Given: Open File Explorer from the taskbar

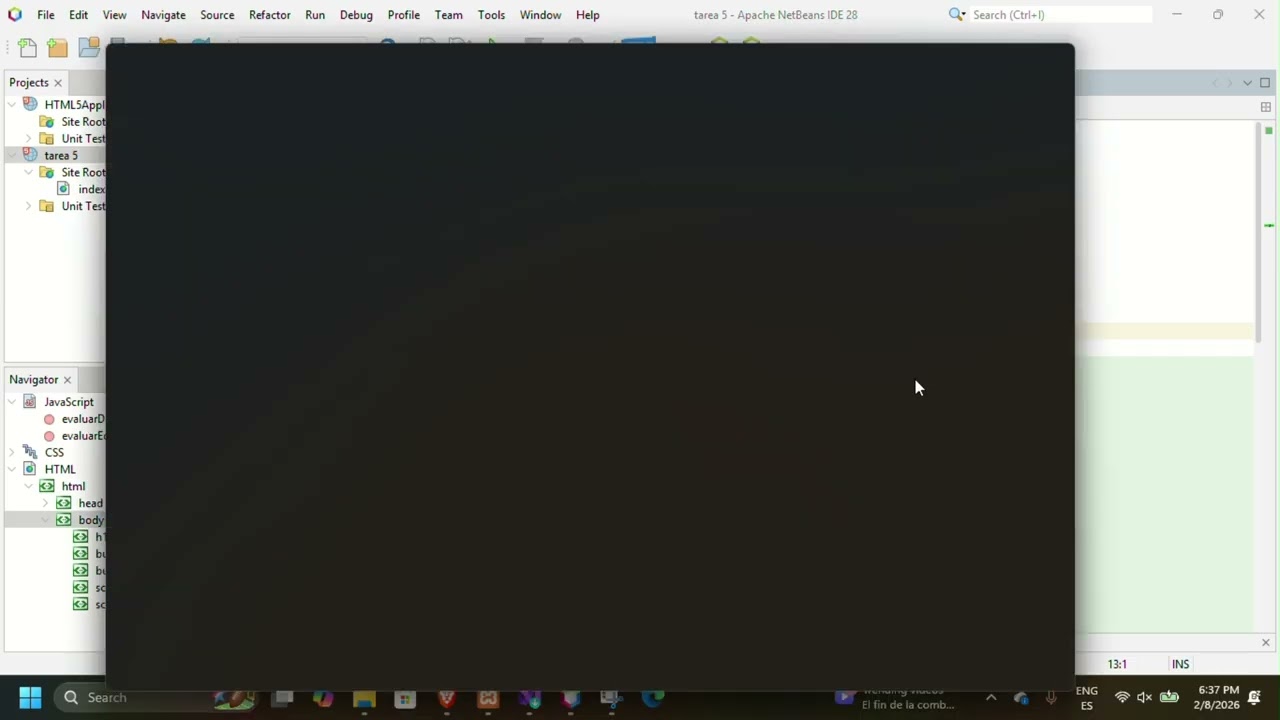Looking at the screenshot, I should click(x=364, y=698).
